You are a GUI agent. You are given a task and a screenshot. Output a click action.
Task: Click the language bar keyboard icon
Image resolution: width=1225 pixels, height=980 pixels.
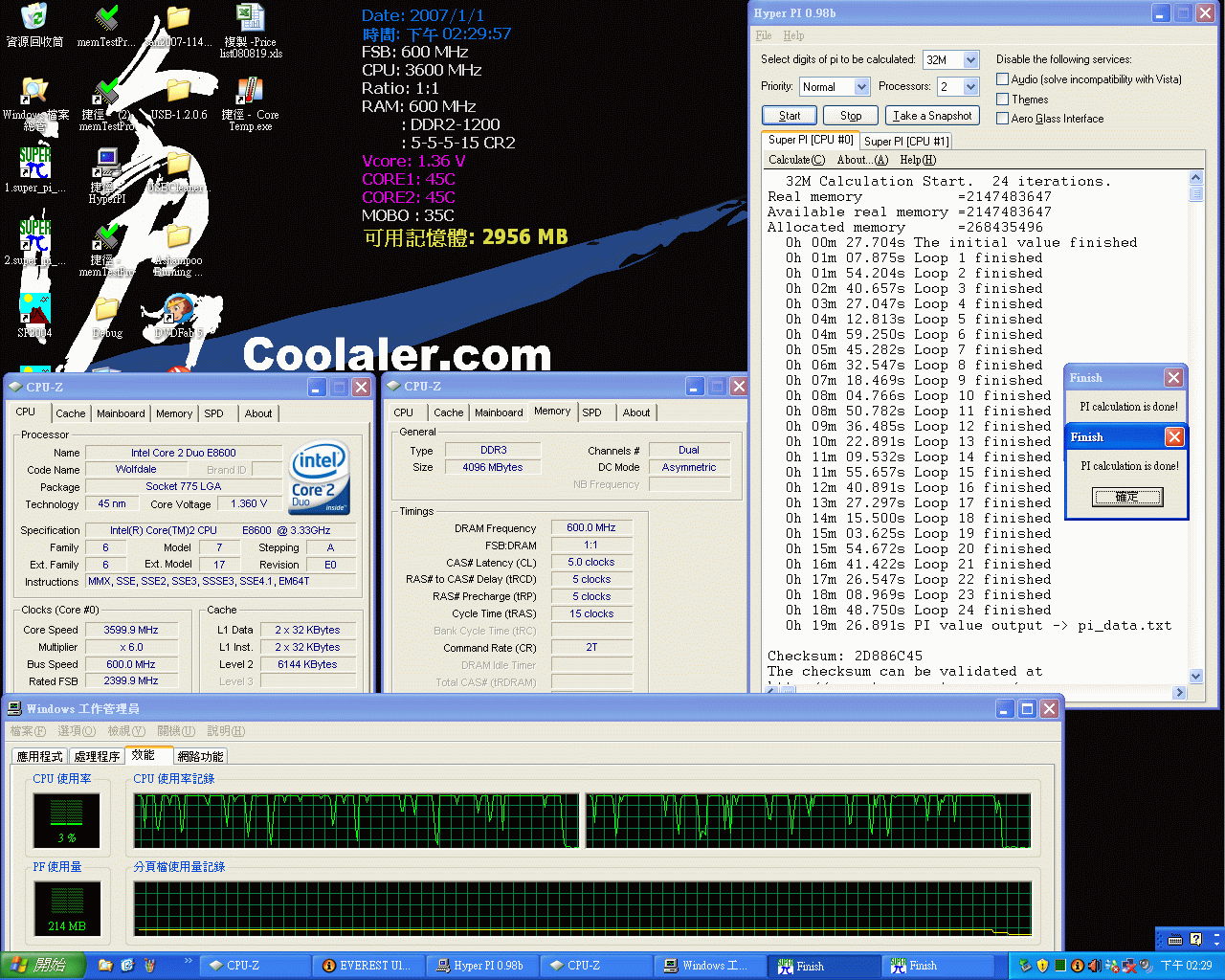click(x=1175, y=939)
